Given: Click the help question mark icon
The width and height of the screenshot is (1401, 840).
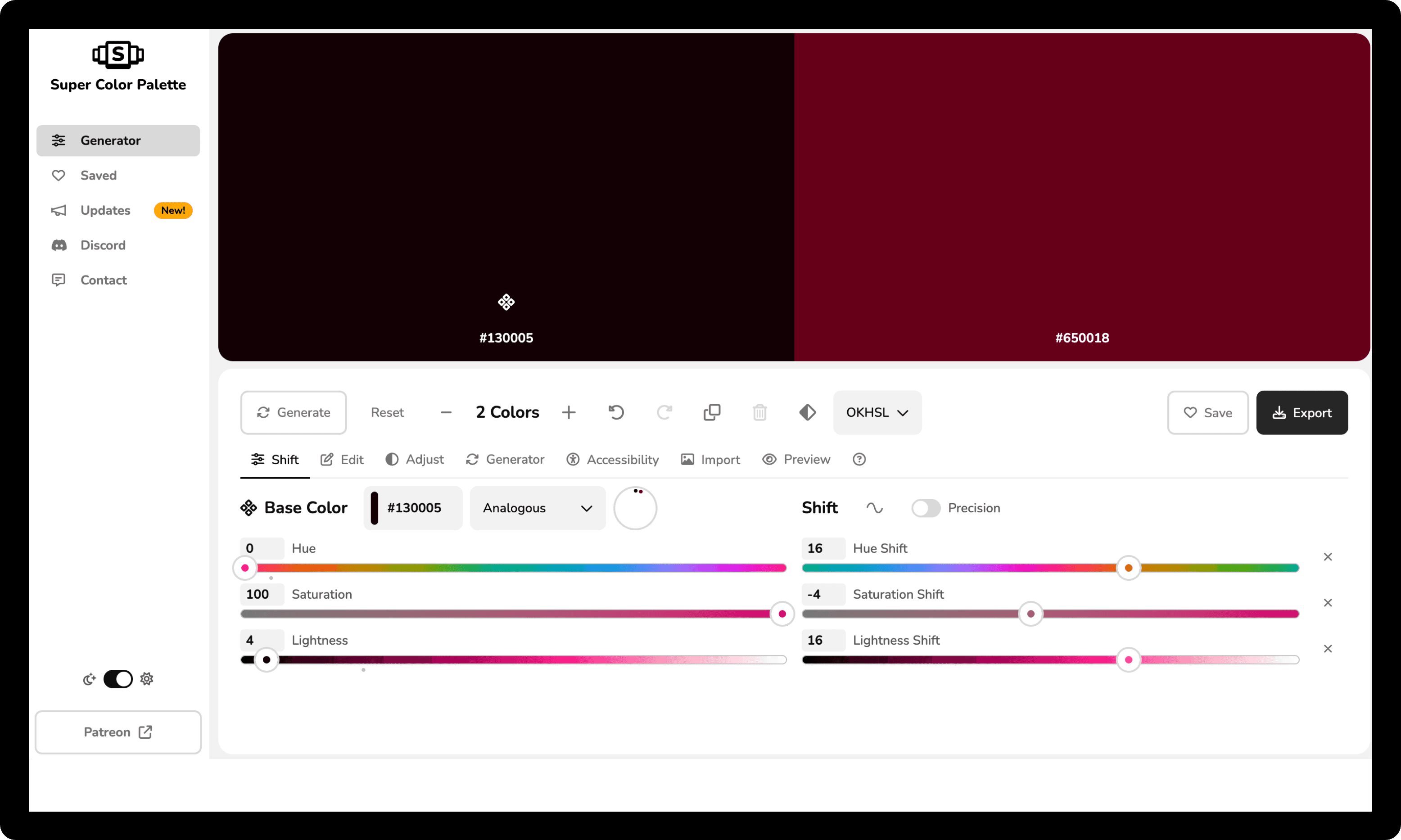Looking at the screenshot, I should click(x=859, y=460).
